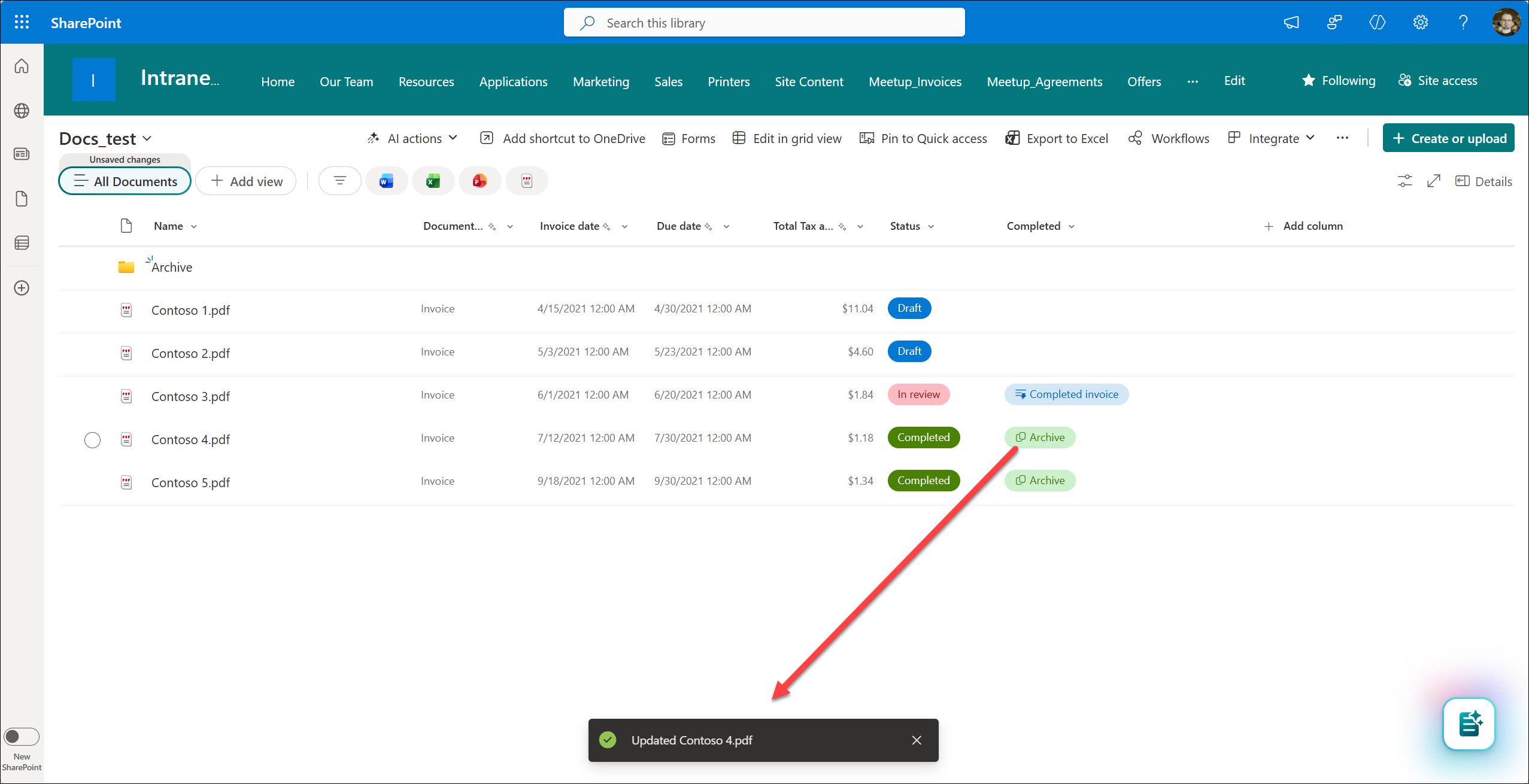Expand content to full screen
This screenshot has width=1529, height=784.
tap(1433, 181)
